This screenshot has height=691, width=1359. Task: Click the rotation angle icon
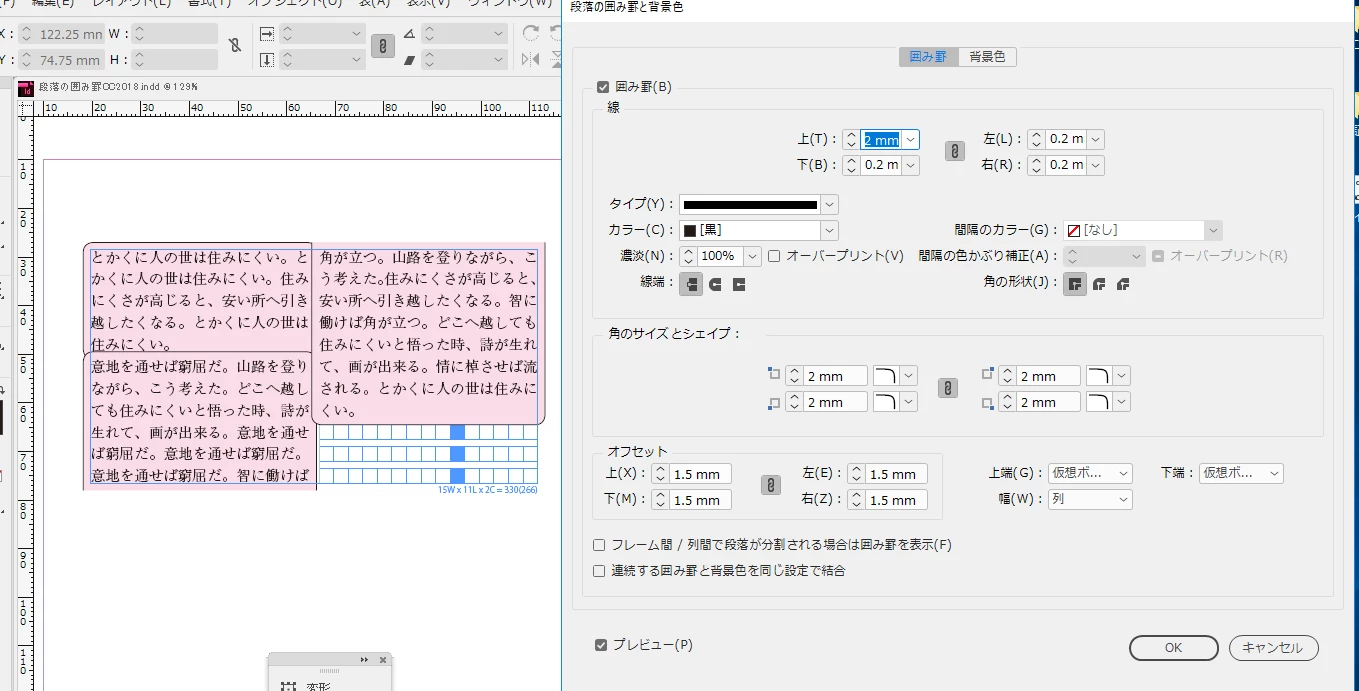pyautogui.click(x=409, y=34)
